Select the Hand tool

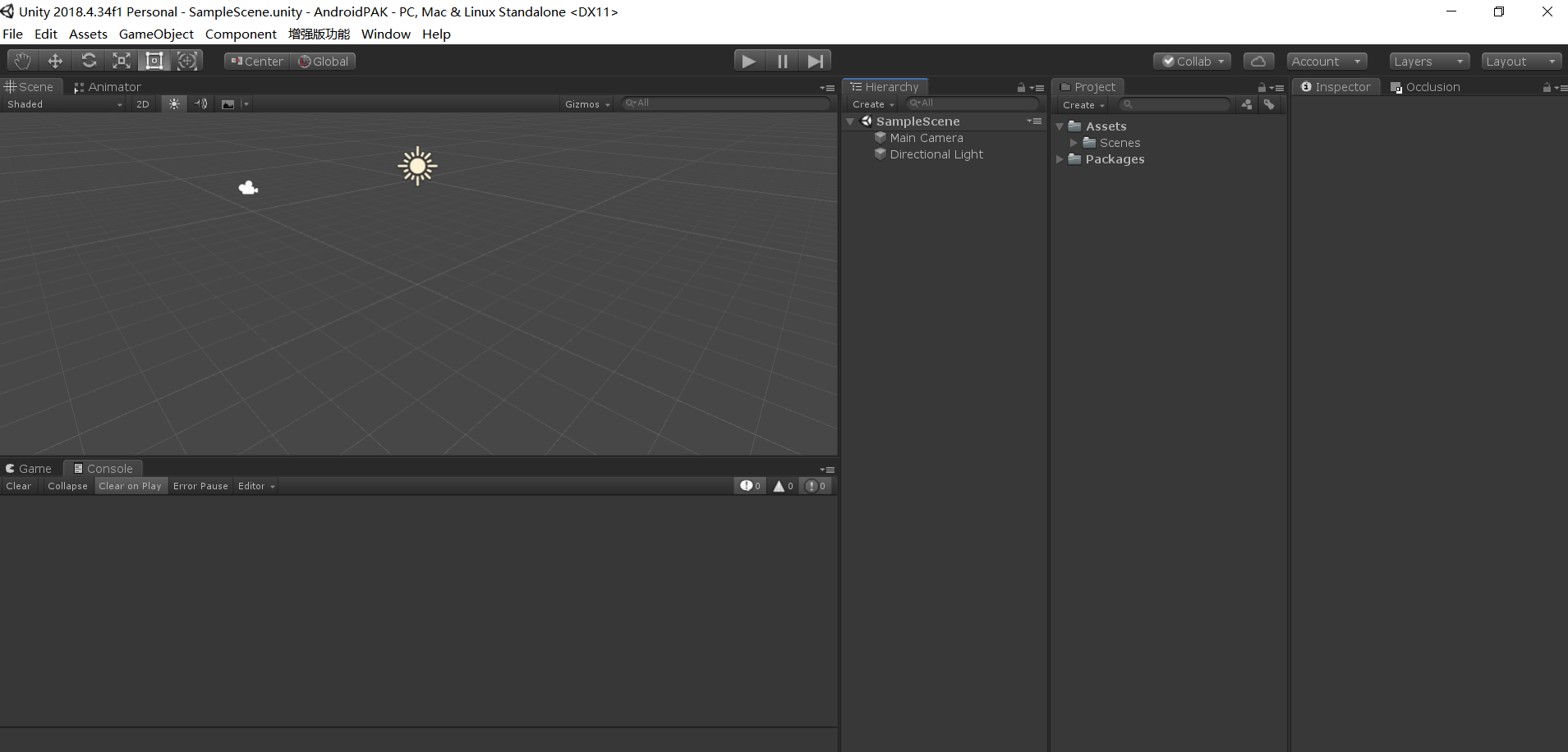(x=23, y=61)
